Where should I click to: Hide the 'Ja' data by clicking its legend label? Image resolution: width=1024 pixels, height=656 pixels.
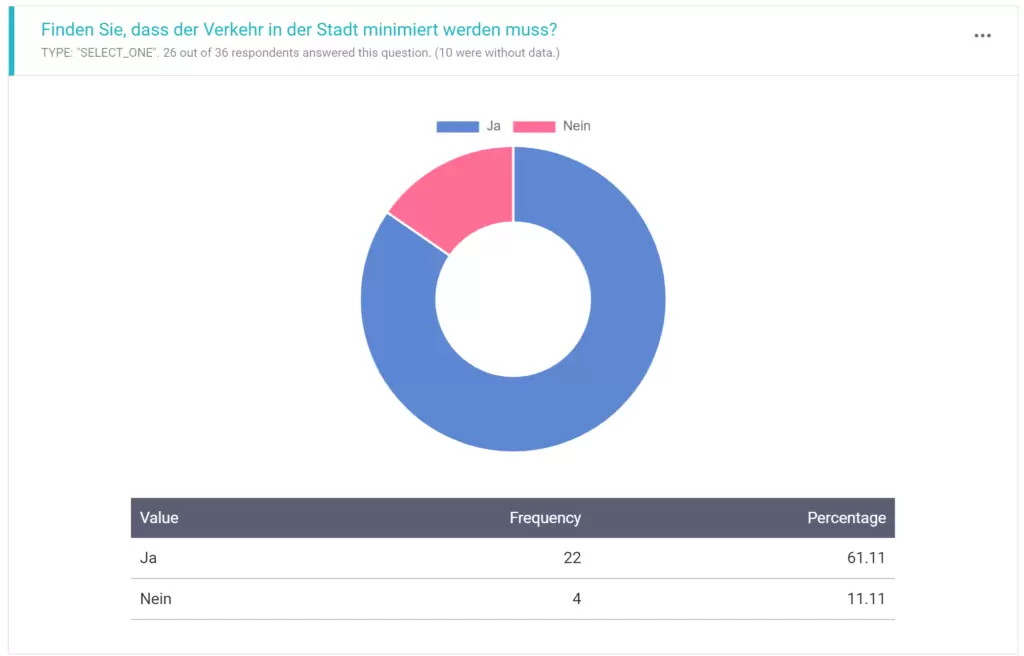point(493,126)
